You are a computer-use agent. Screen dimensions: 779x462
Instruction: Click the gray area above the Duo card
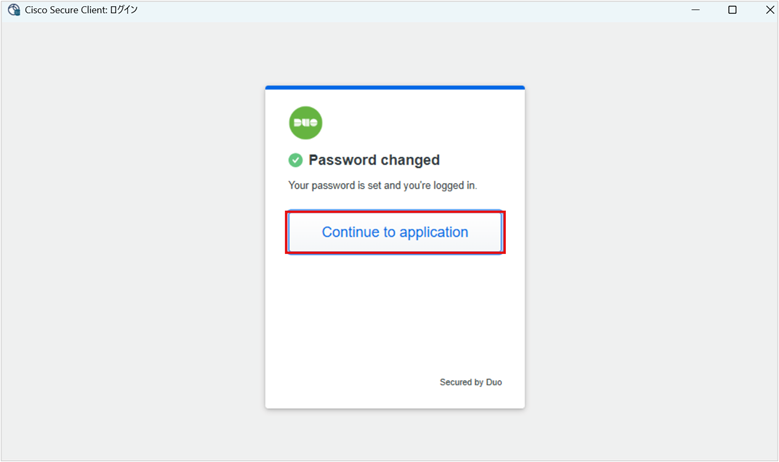pos(395,52)
